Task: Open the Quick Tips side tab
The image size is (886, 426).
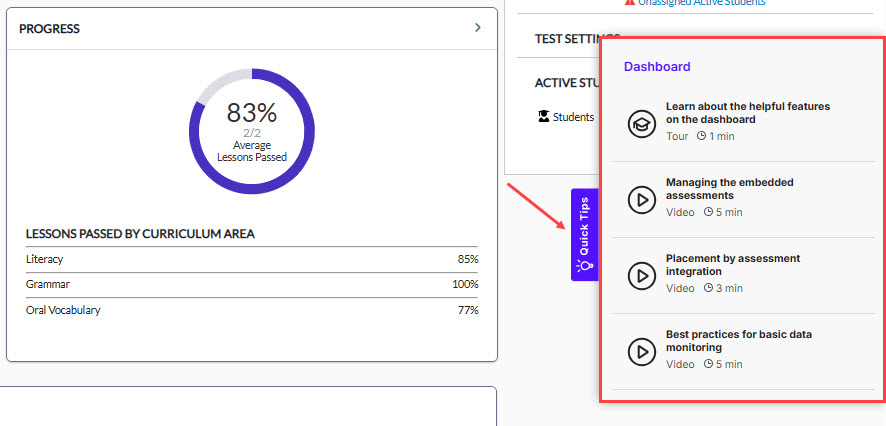Action: click(585, 234)
